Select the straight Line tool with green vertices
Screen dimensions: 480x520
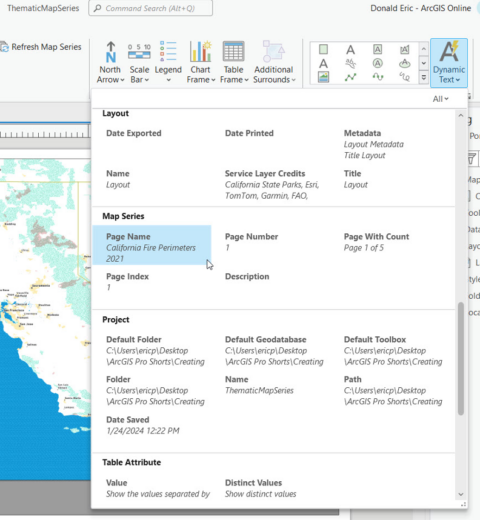coord(350,77)
